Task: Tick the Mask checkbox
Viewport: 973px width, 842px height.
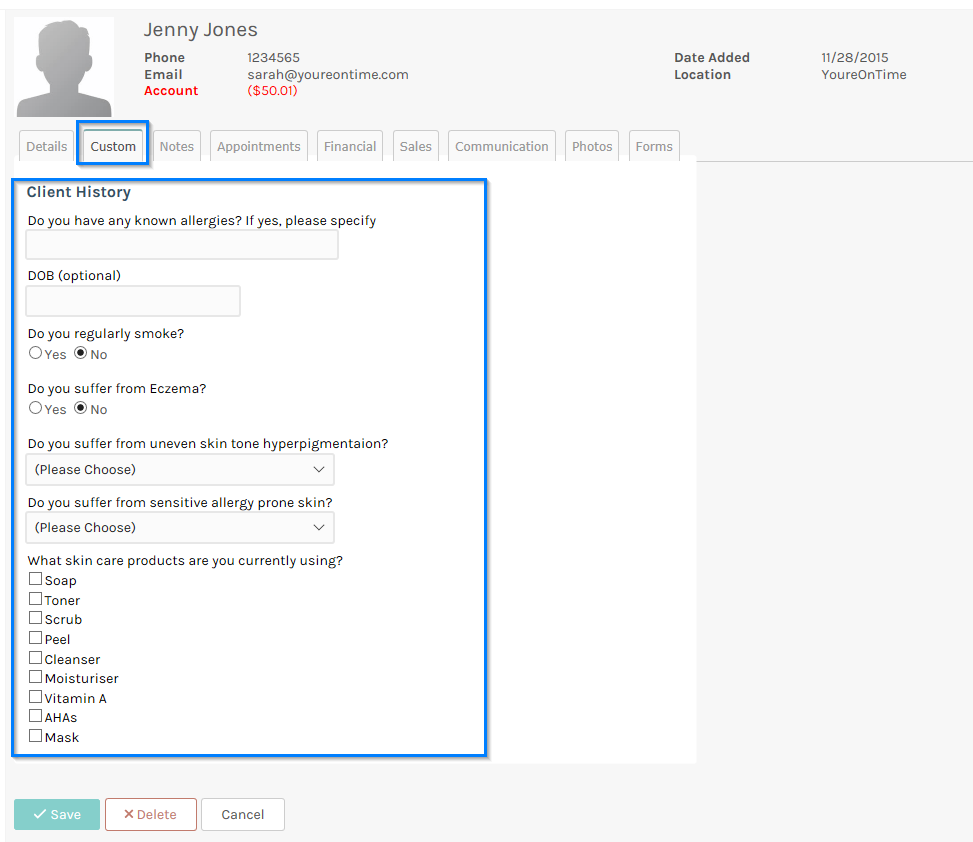Action: coord(33,735)
